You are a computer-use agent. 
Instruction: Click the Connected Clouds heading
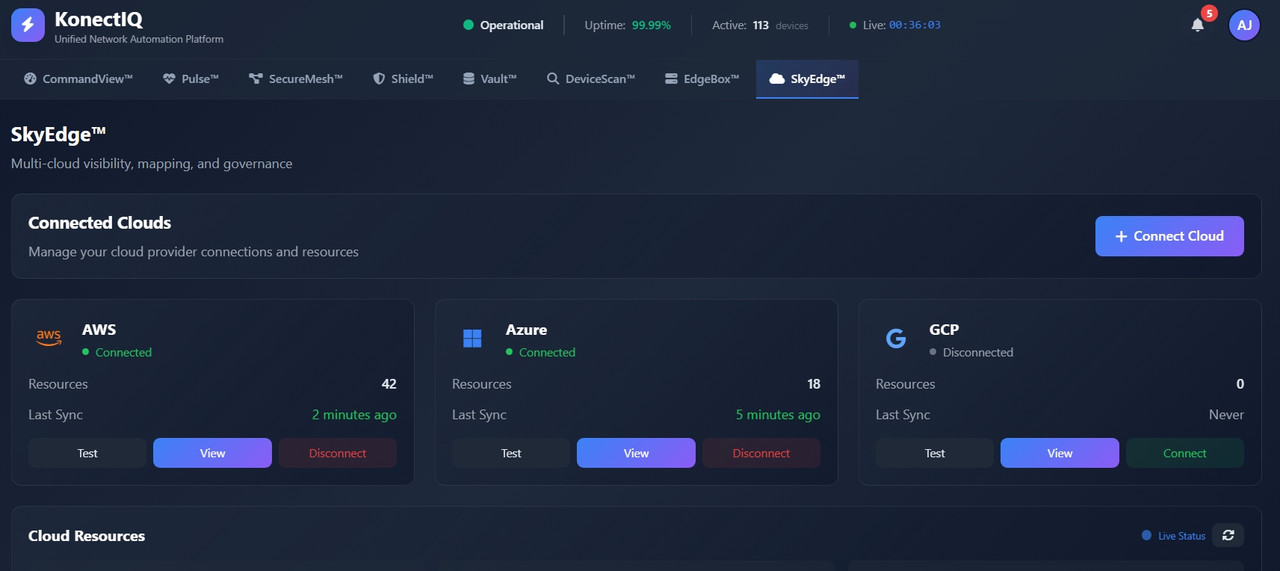[99, 223]
